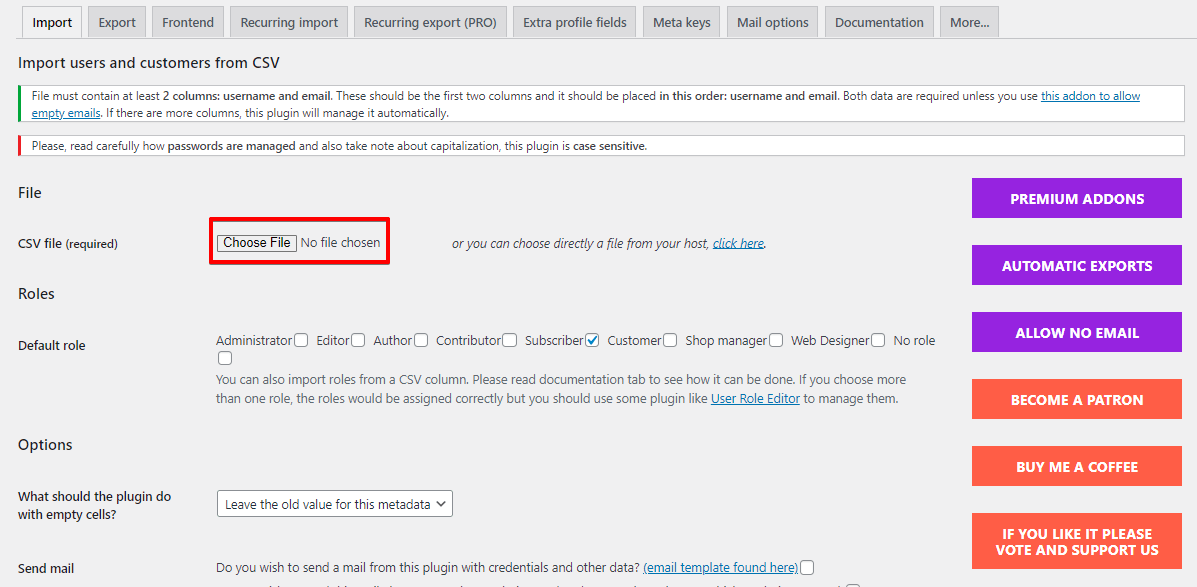Enable the send mail with credentials checkbox
Screen dimensions: 1197x587
pyautogui.click(x=808, y=567)
